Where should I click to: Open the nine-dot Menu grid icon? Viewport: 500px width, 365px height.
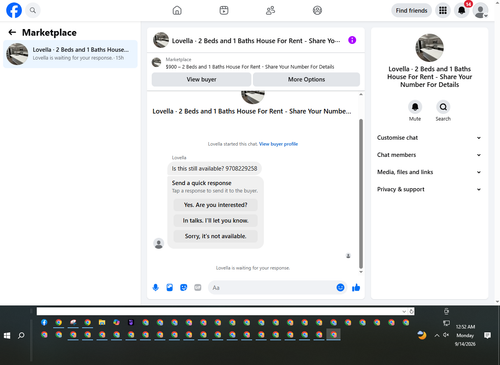pos(443,11)
